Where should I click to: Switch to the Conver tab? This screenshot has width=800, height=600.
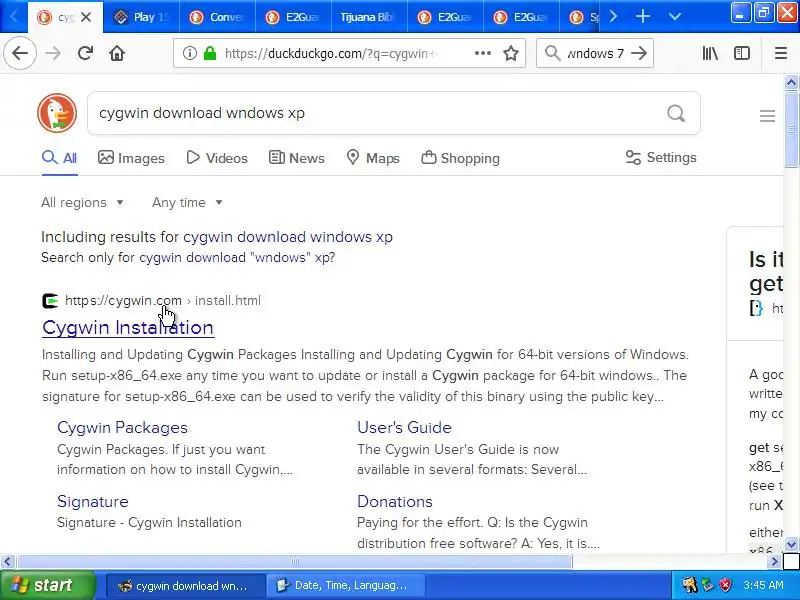[x=217, y=17]
